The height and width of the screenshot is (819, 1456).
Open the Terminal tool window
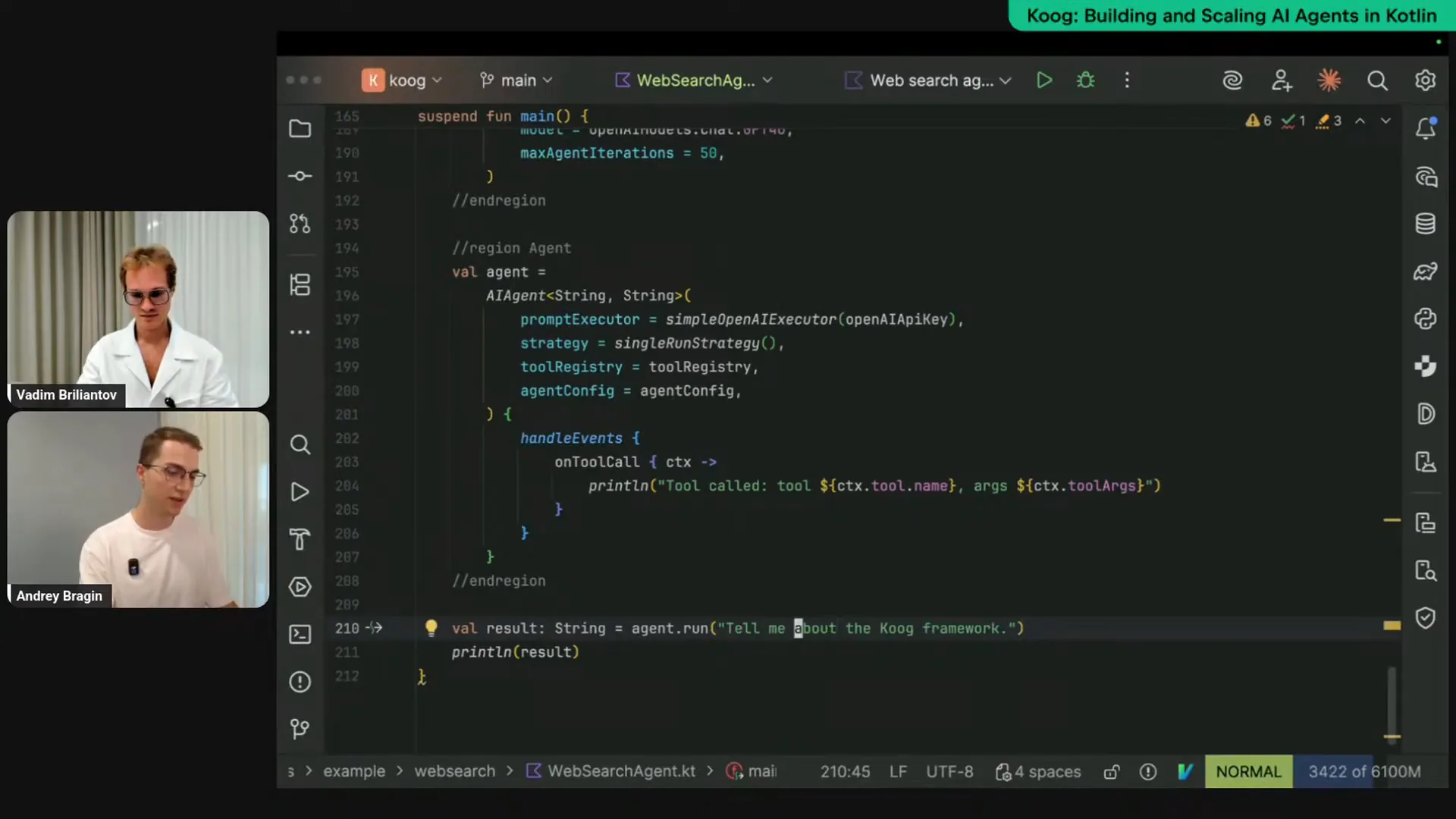[300, 634]
